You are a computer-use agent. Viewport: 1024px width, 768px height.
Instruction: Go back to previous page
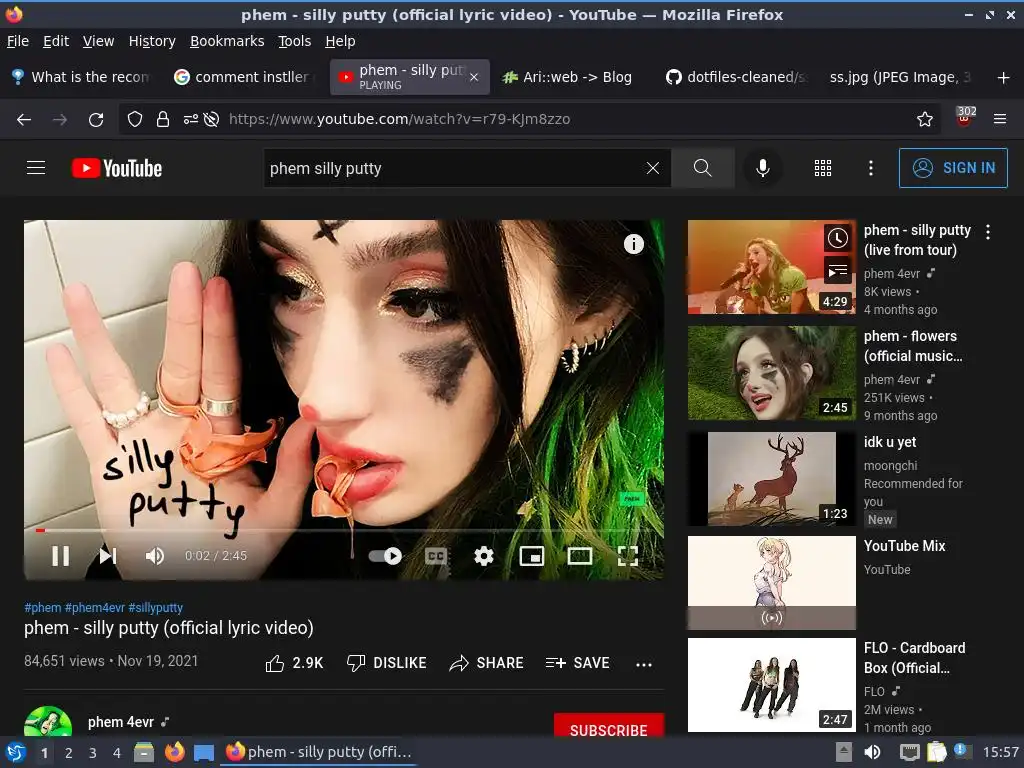(24, 119)
